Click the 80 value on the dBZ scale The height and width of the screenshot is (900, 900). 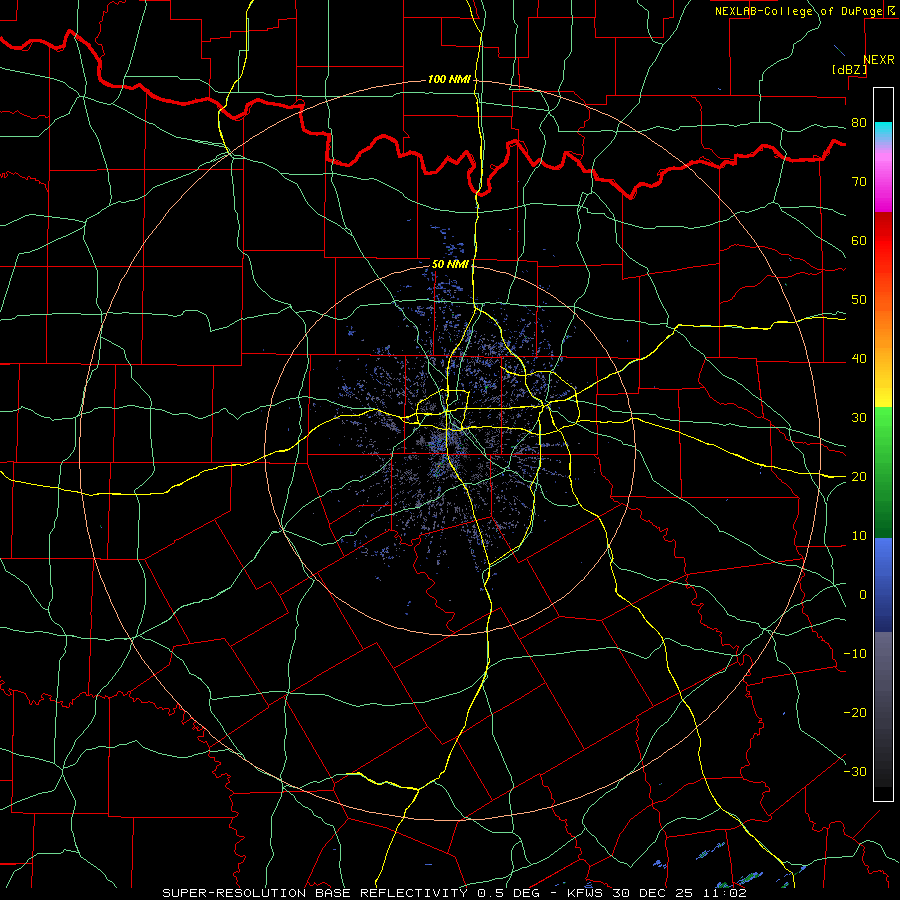point(859,122)
